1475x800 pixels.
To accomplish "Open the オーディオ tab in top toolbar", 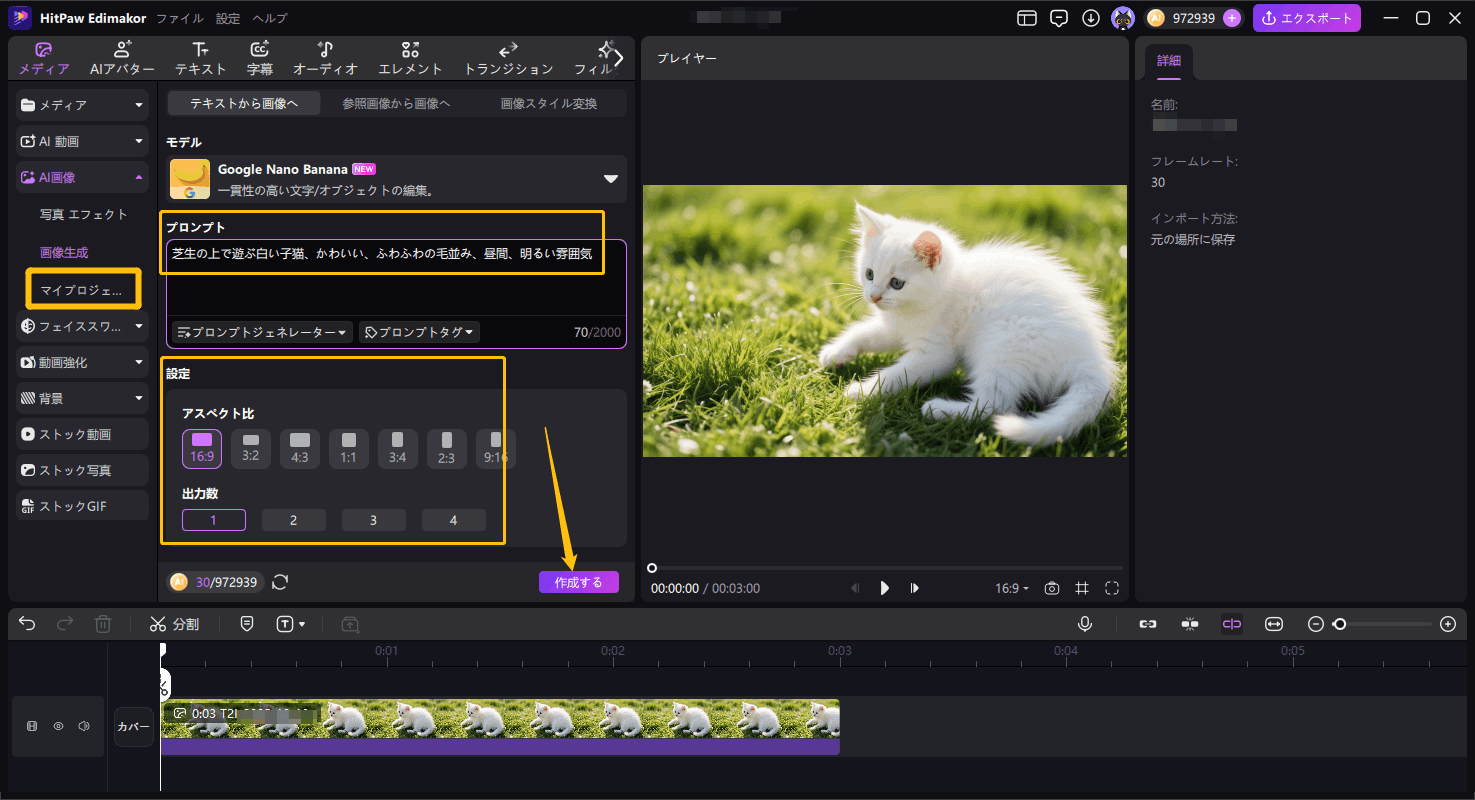I will (325, 59).
